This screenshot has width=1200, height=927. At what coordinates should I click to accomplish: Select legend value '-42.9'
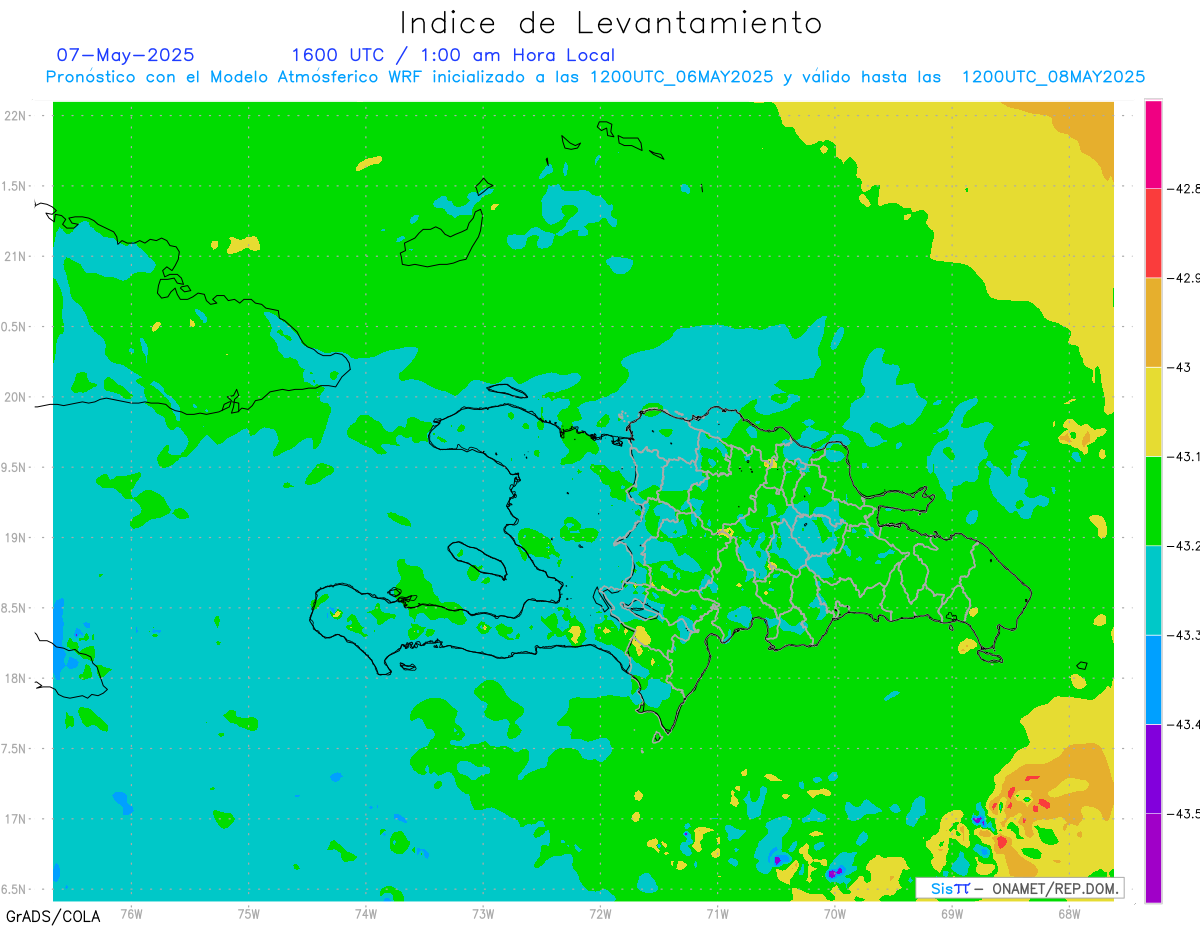click(x=1185, y=277)
